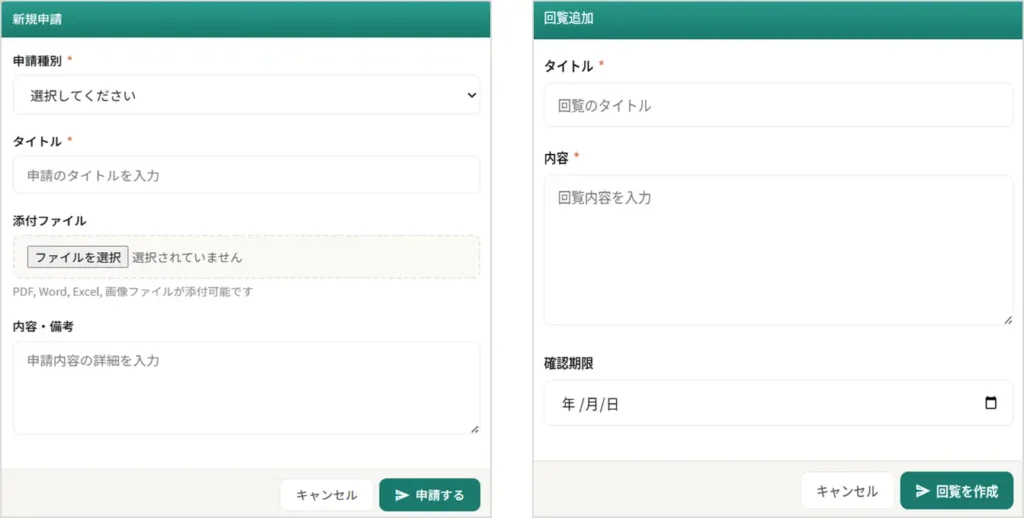Select the 年 segment in the date field
Viewport: 1024px width, 518px height.
tap(569, 404)
